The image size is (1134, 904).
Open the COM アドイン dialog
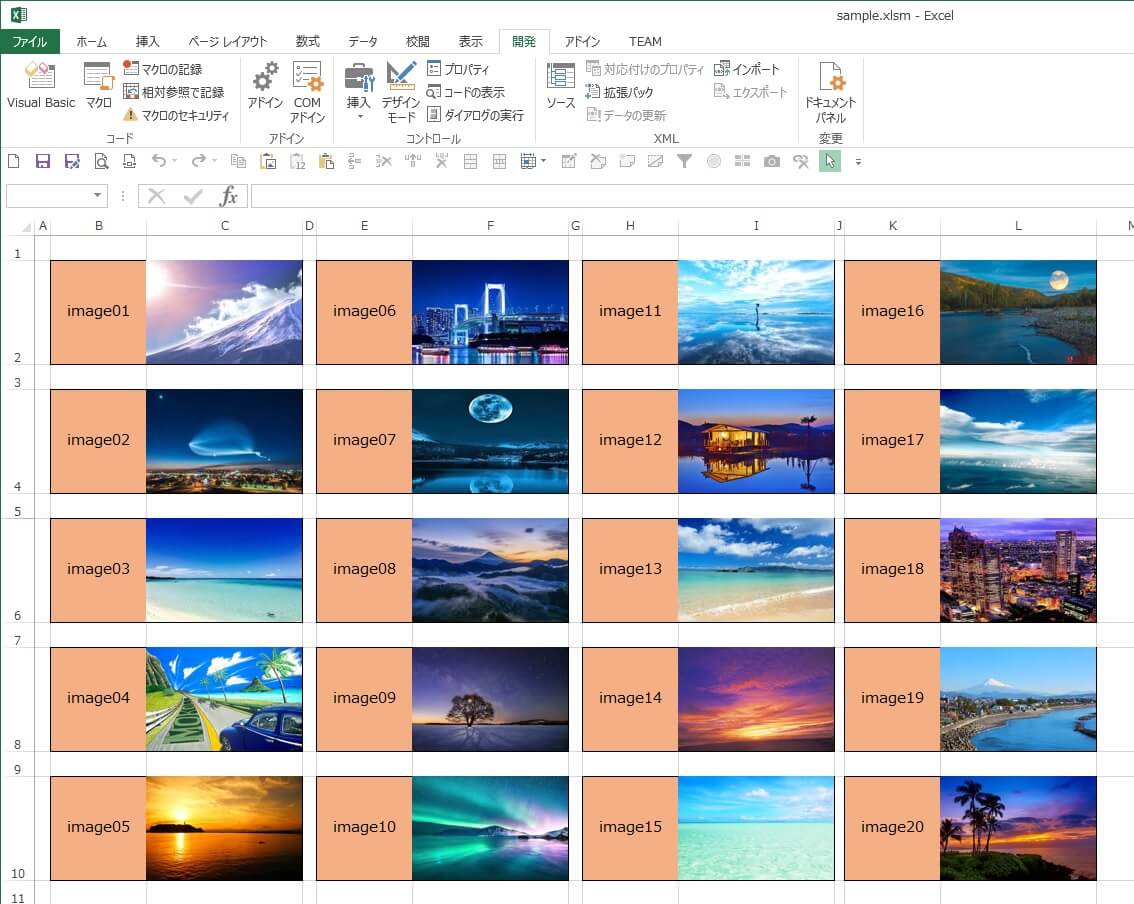click(x=307, y=92)
